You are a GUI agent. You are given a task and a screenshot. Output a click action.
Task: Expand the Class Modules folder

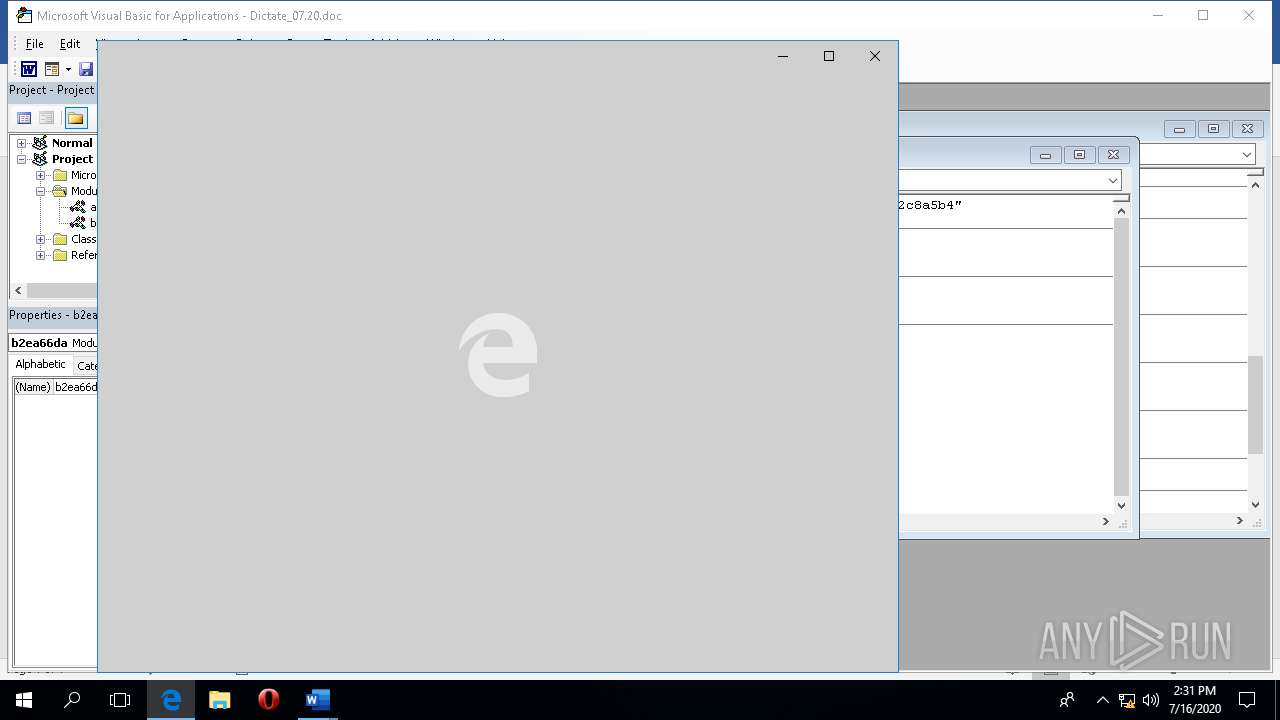(41, 239)
